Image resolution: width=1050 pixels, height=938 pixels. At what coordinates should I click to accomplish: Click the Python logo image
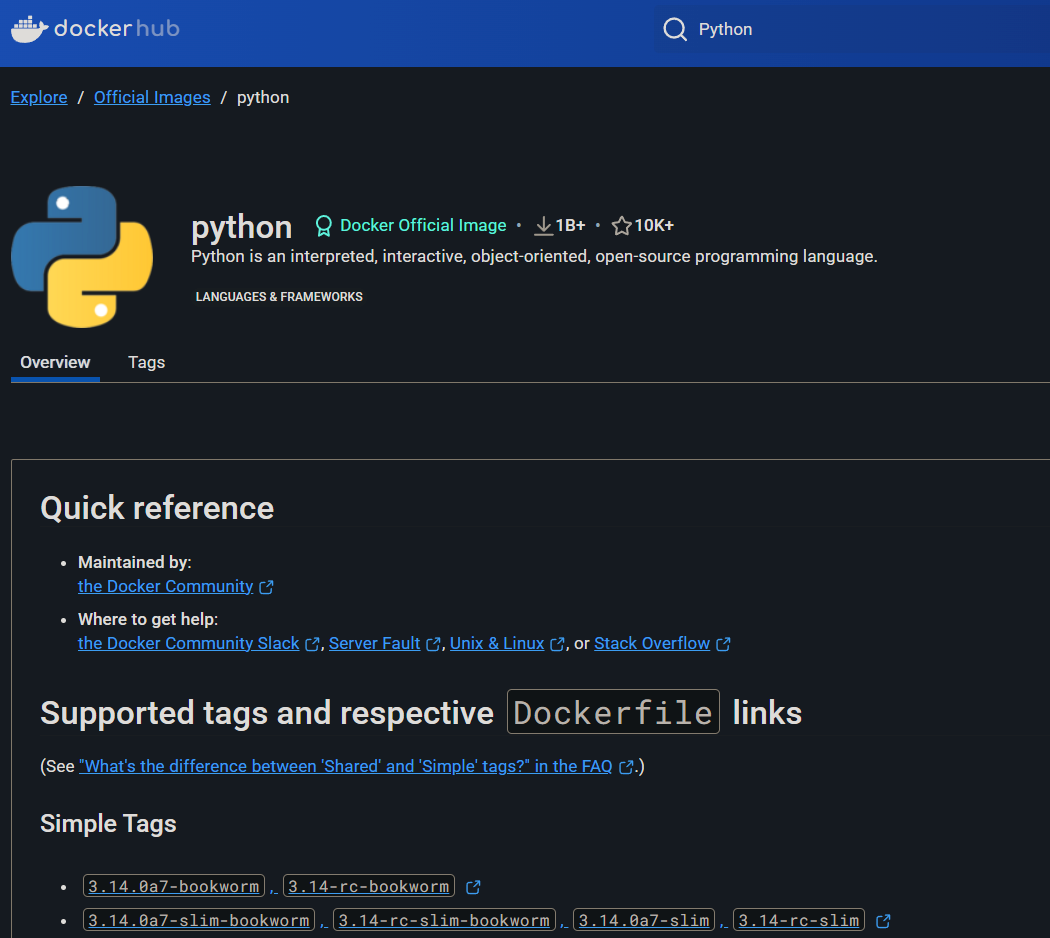(x=81, y=256)
